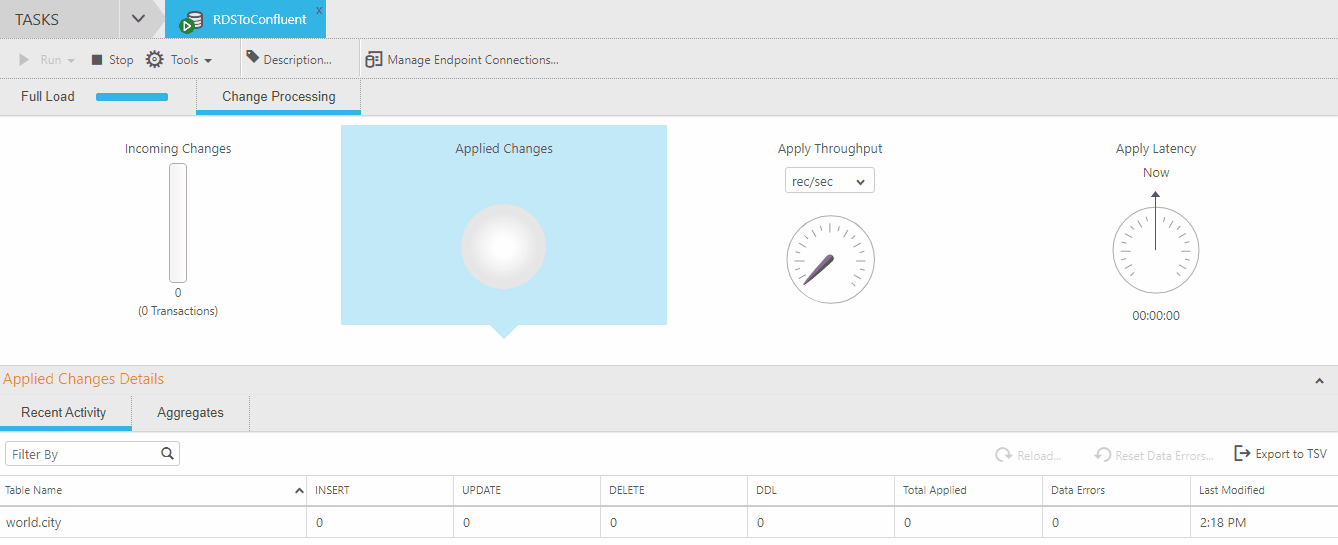Open the Description dialog
The height and width of the screenshot is (545, 1338).
coord(289,60)
